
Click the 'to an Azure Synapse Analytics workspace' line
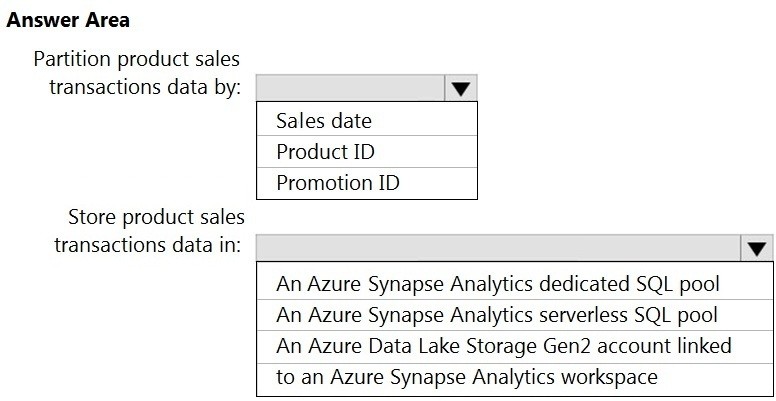click(467, 377)
